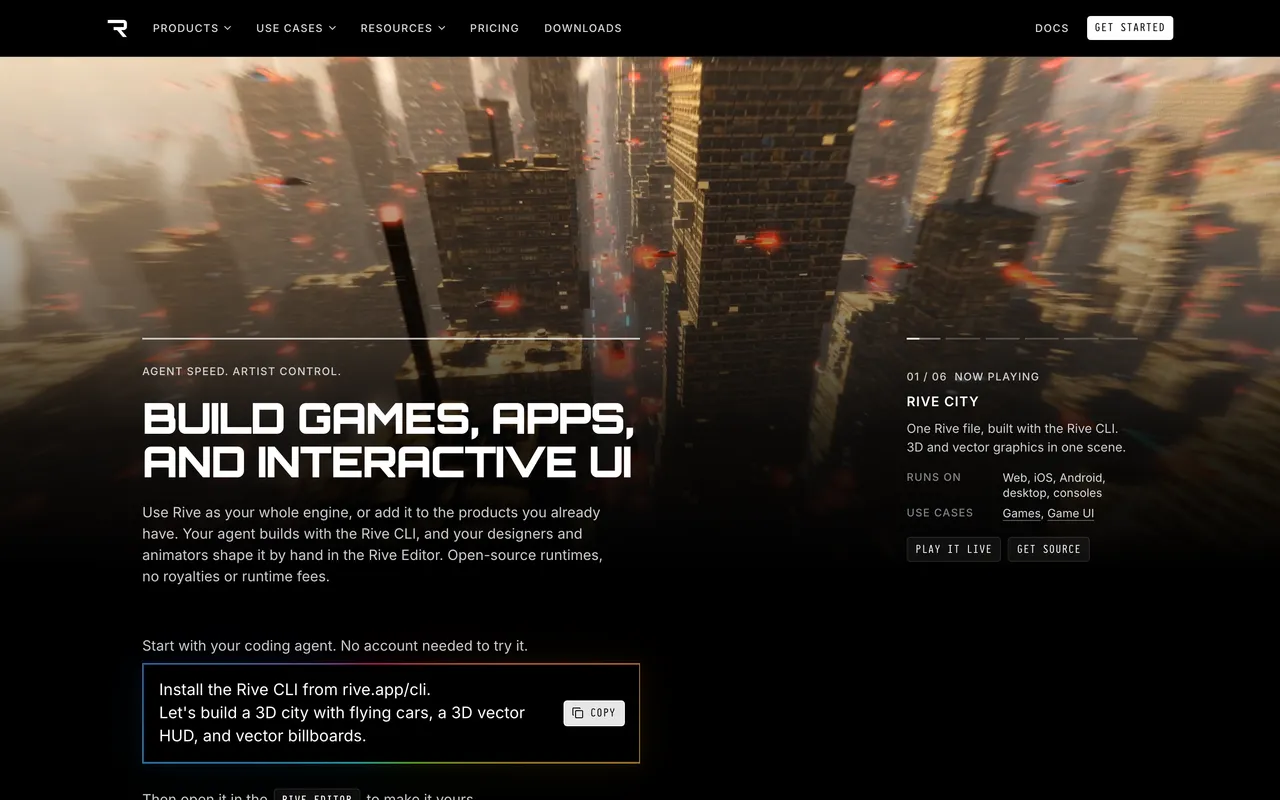1280x800 pixels.
Task: Go to the Pricing page
Action: 494,28
